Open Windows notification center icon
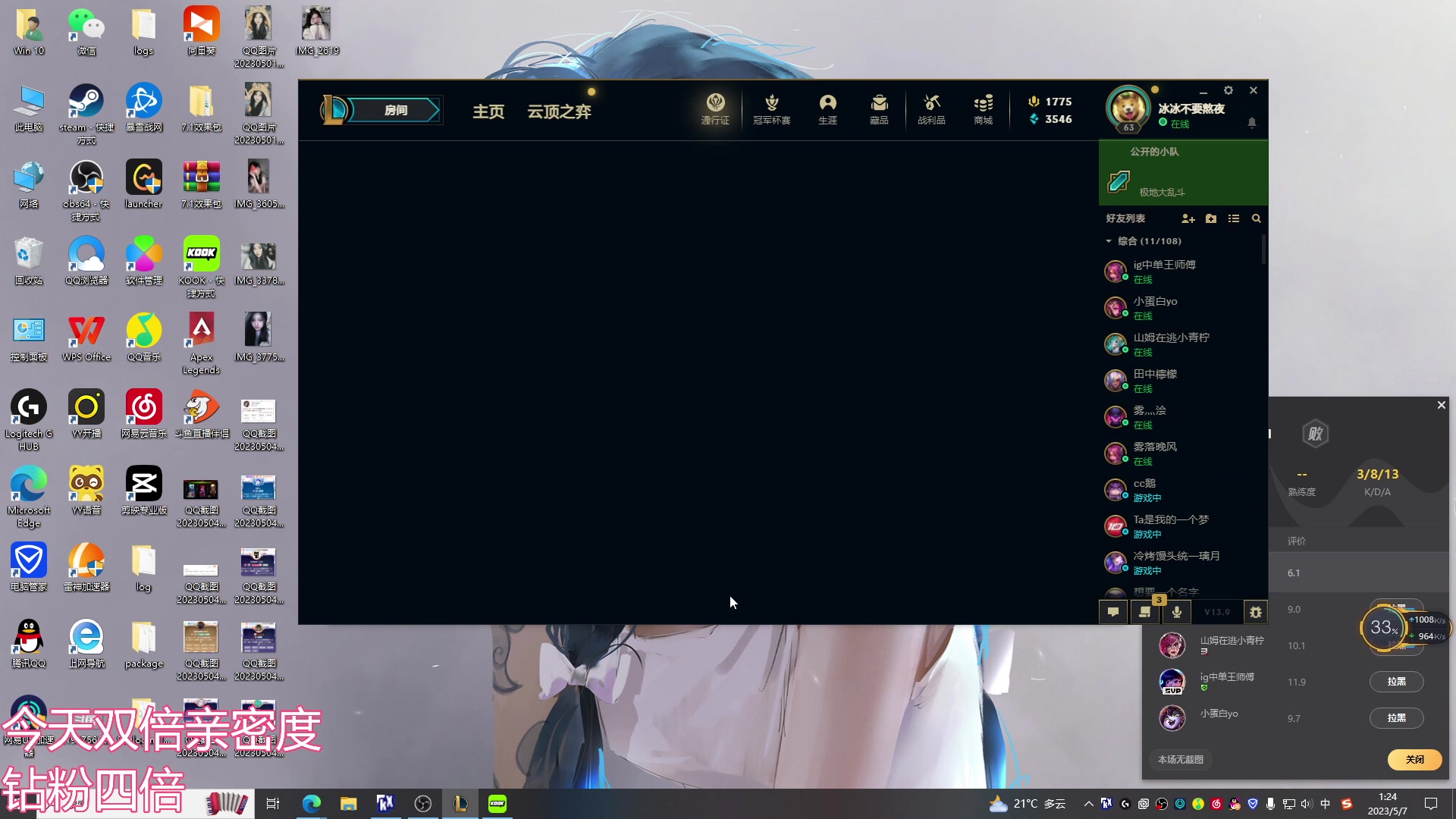Image resolution: width=1456 pixels, height=819 pixels. [x=1431, y=804]
